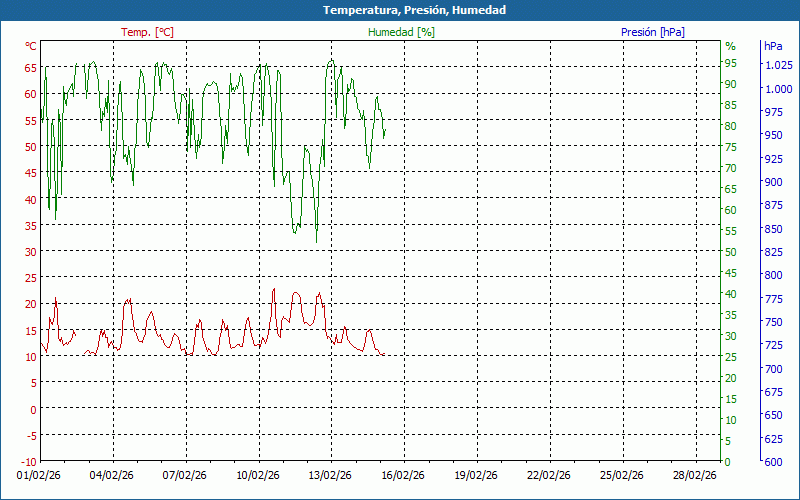
Task: Click the -10 tick on the temperature axis
Action: [x=28, y=461]
